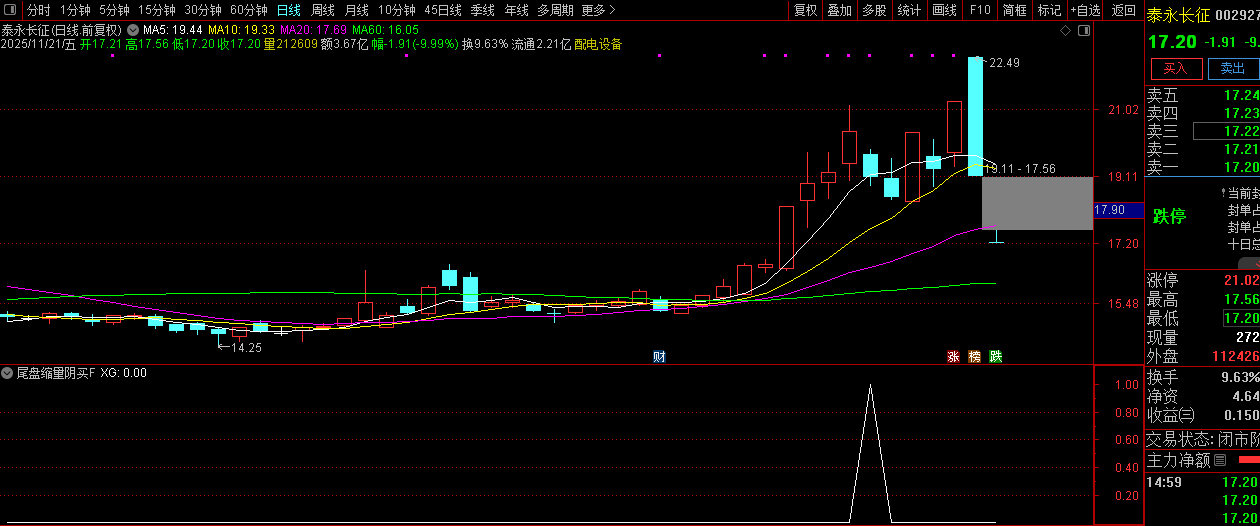Select the 60分钟 period tab

click(x=248, y=10)
